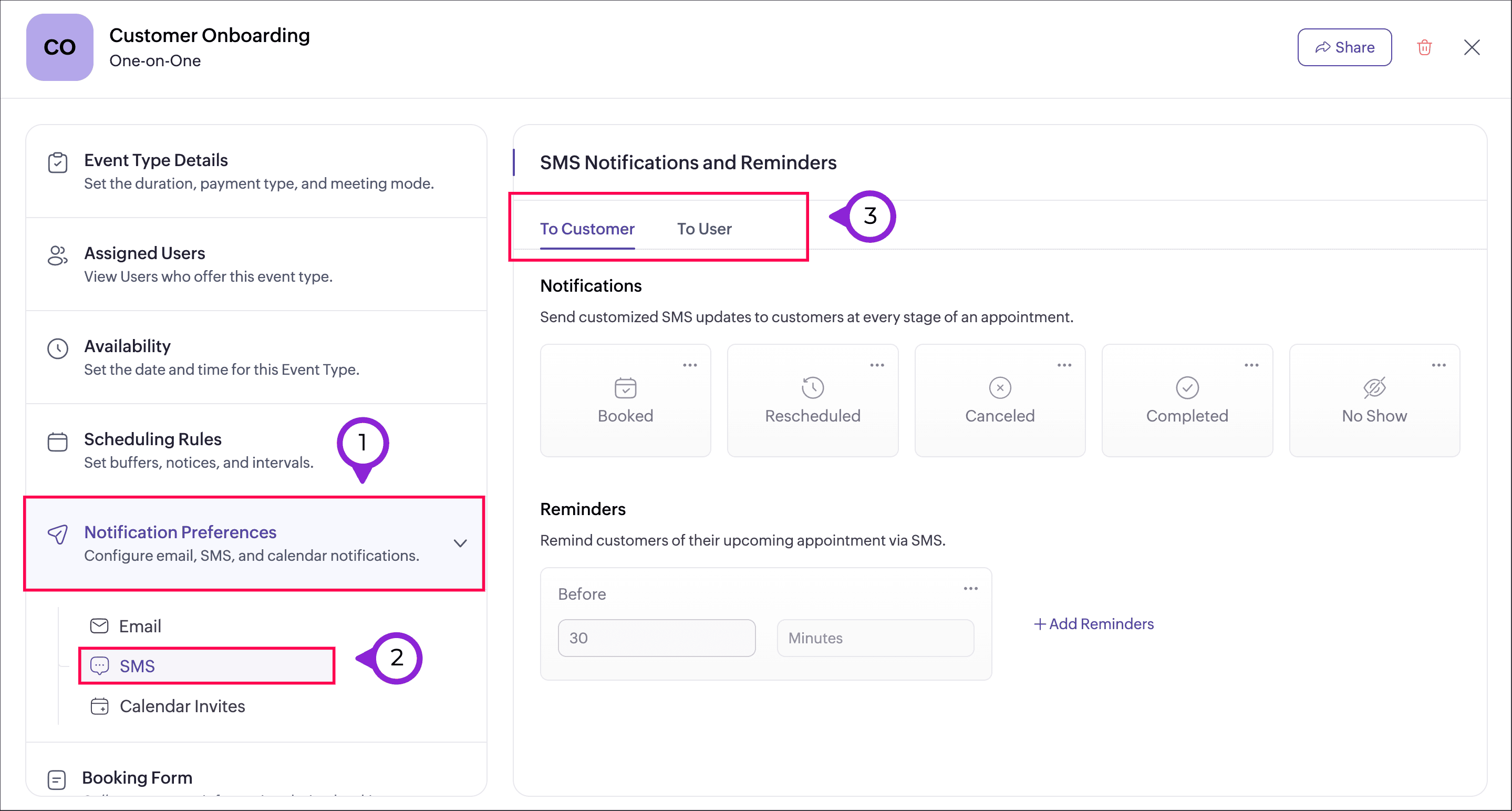Open the Booked notification card
This screenshot has height=811, width=1512.
625,401
